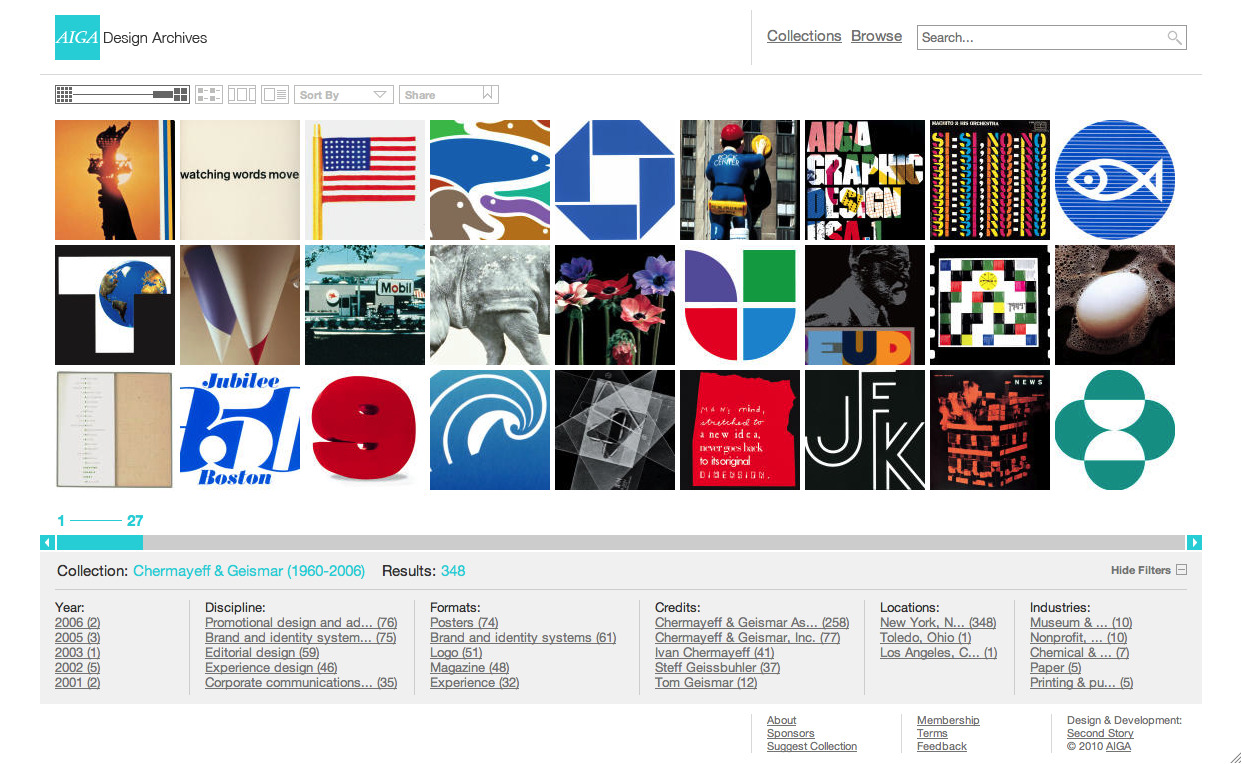1242x764 pixels.
Task: Click the bookmark icon in Share
Action: (487, 93)
